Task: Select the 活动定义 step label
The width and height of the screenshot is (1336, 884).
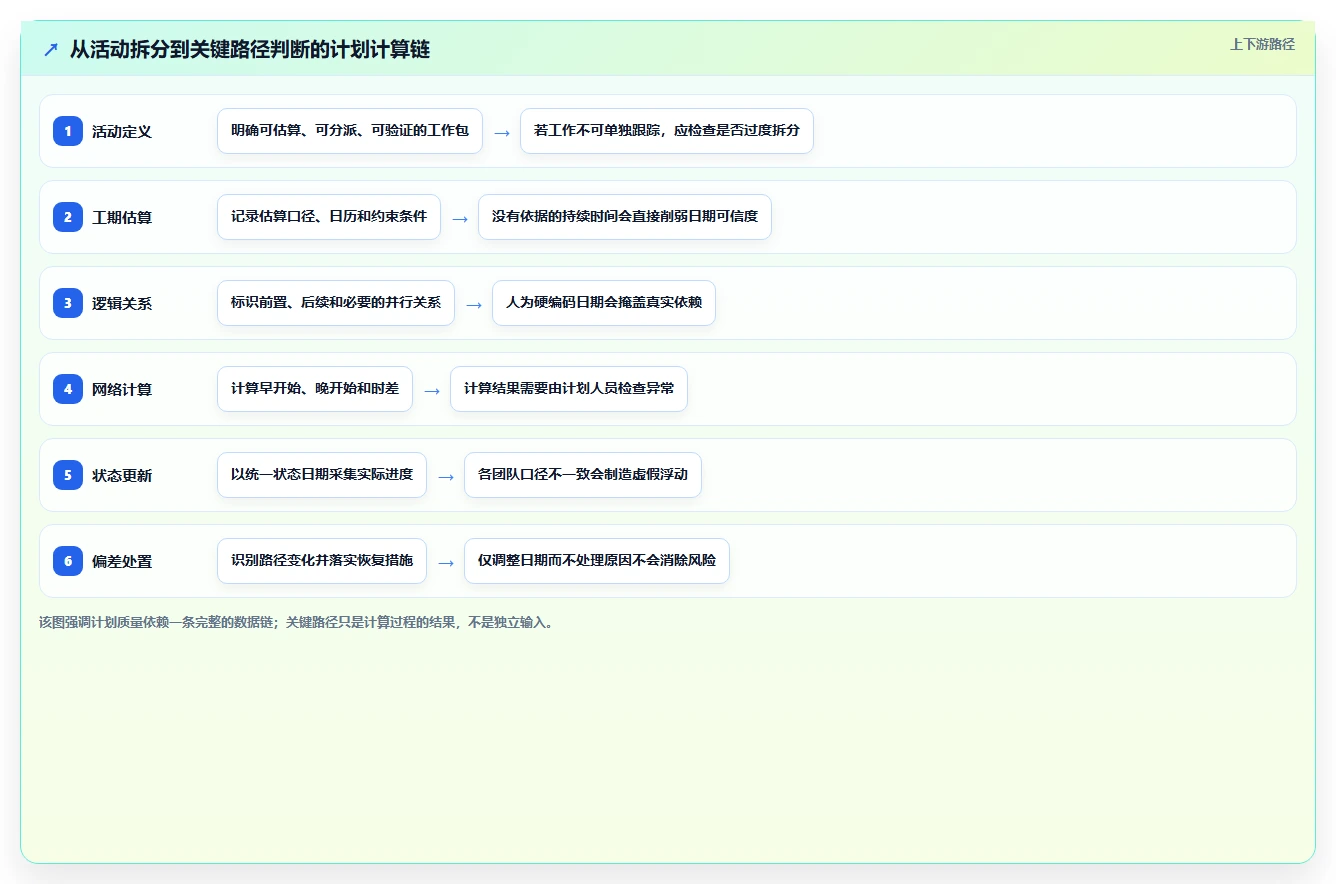Action: pyautogui.click(x=122, y=131)
